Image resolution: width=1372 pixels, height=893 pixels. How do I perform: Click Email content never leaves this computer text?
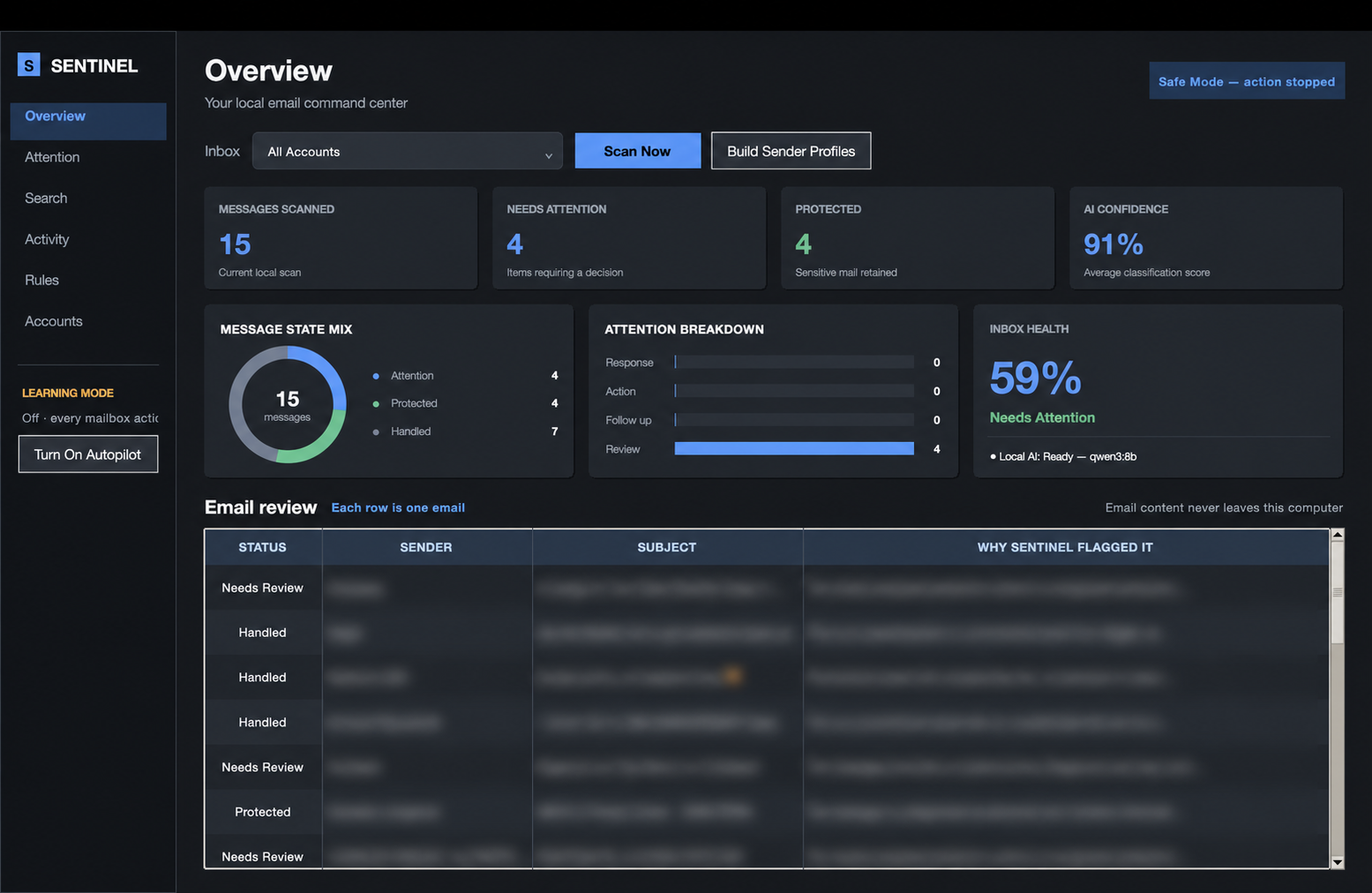pyautogui.click(x=1224, y=507)
